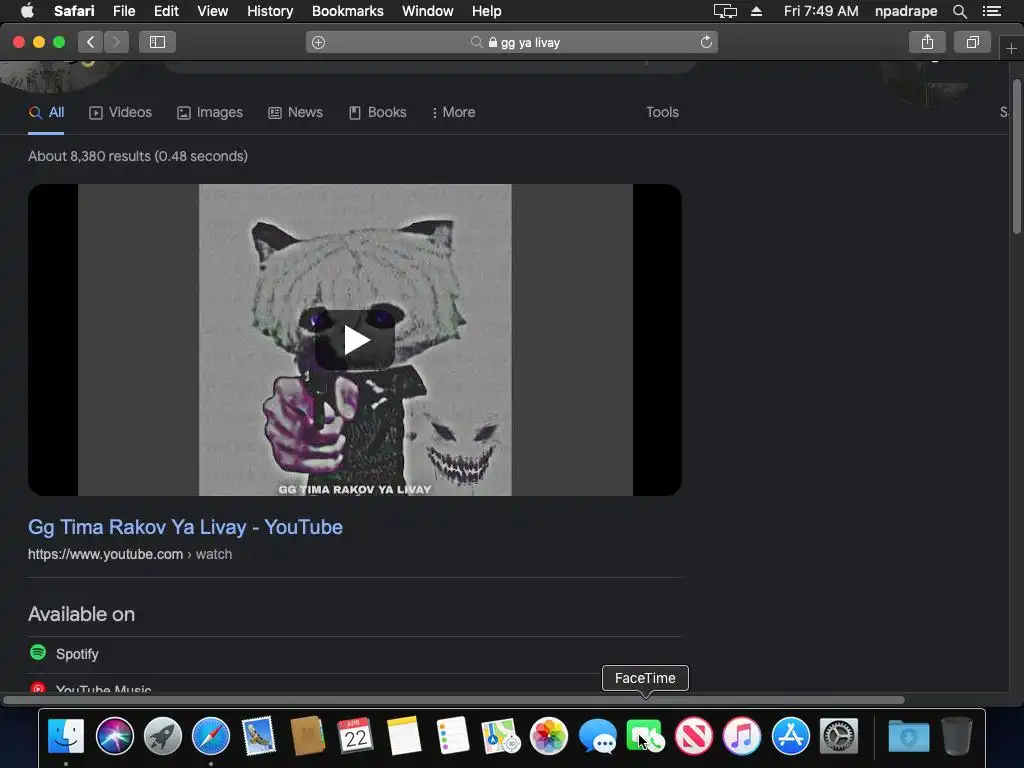
Task: Switch to News search tab
Action: click(x=295, y=112)
